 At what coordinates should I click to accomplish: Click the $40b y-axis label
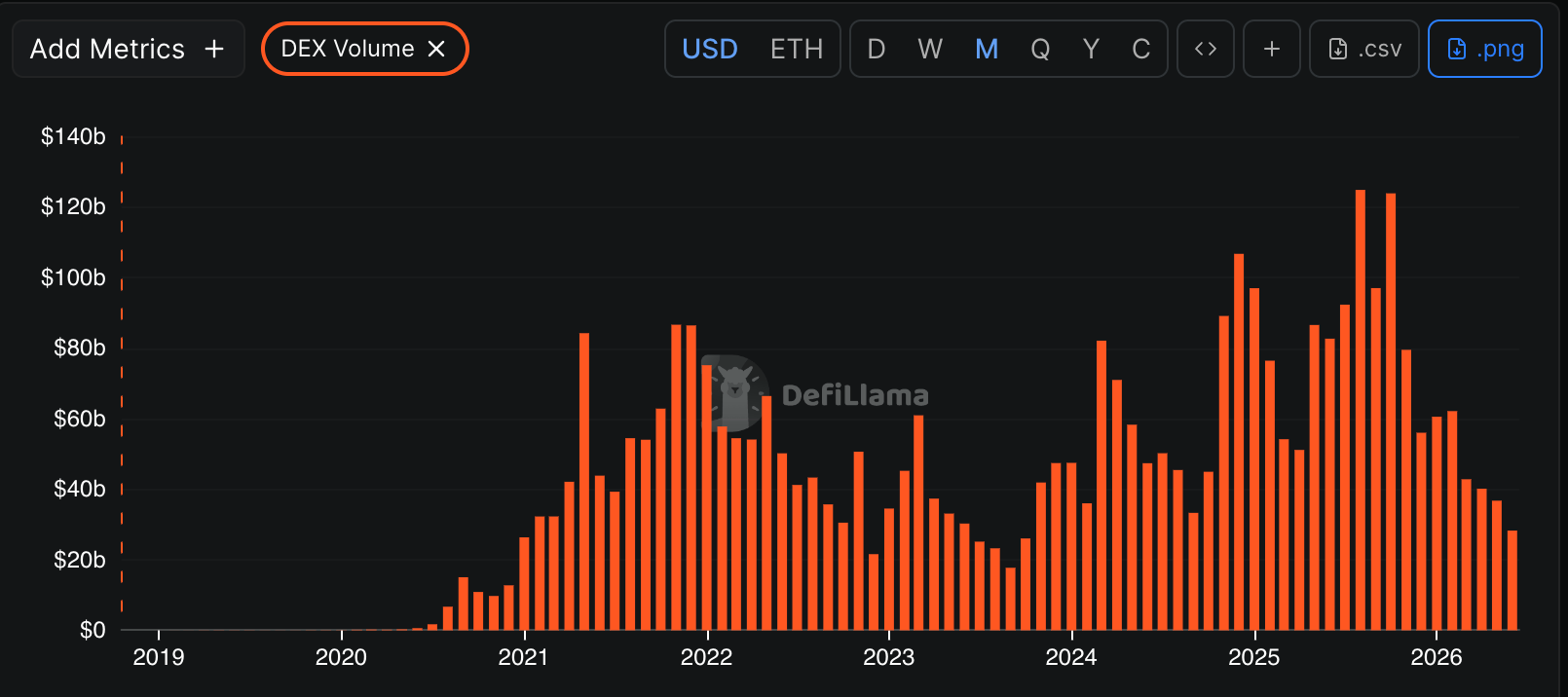(80, 489)
